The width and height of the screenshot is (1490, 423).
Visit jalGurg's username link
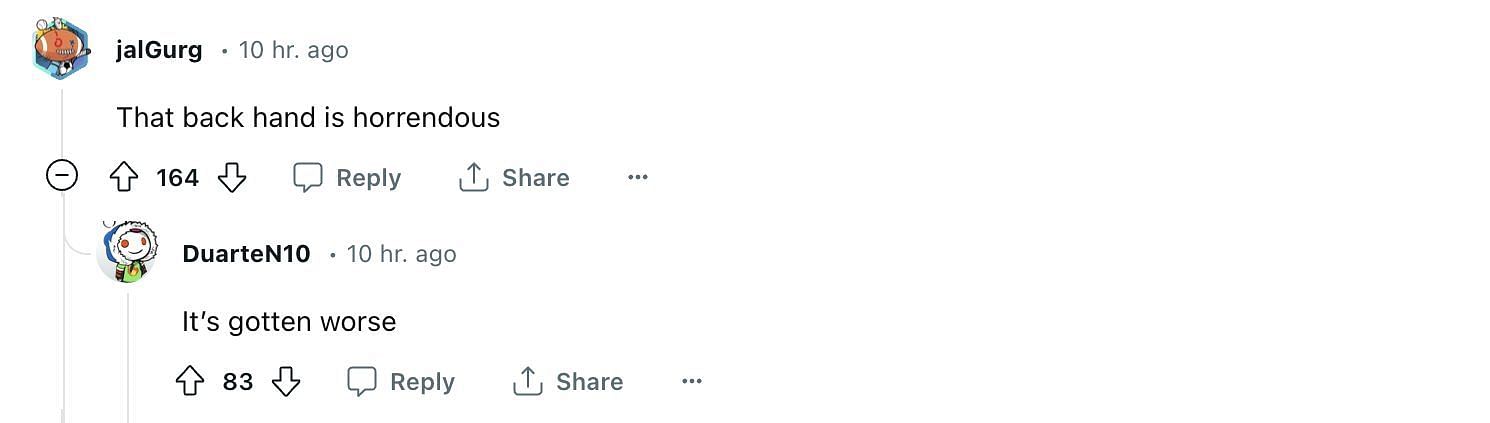tap(159, 50)
